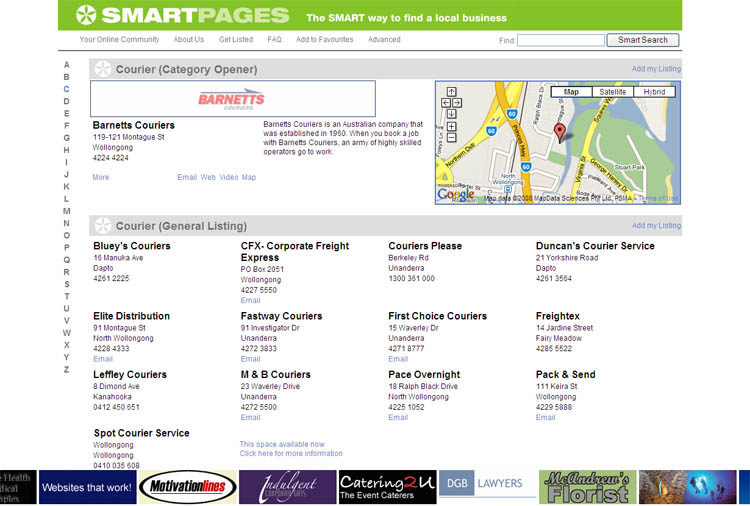This screenshot has width=750, height=506.
Task: Zoom out on the map
Action: coord(451,138)
